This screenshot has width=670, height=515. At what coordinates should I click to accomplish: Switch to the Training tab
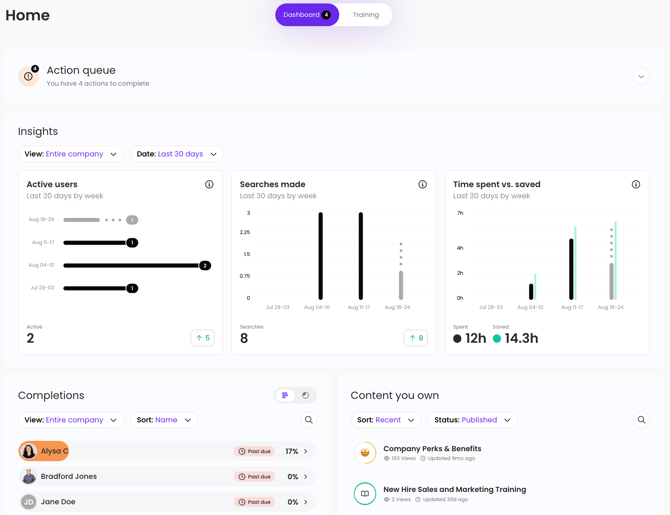[365, 15]
